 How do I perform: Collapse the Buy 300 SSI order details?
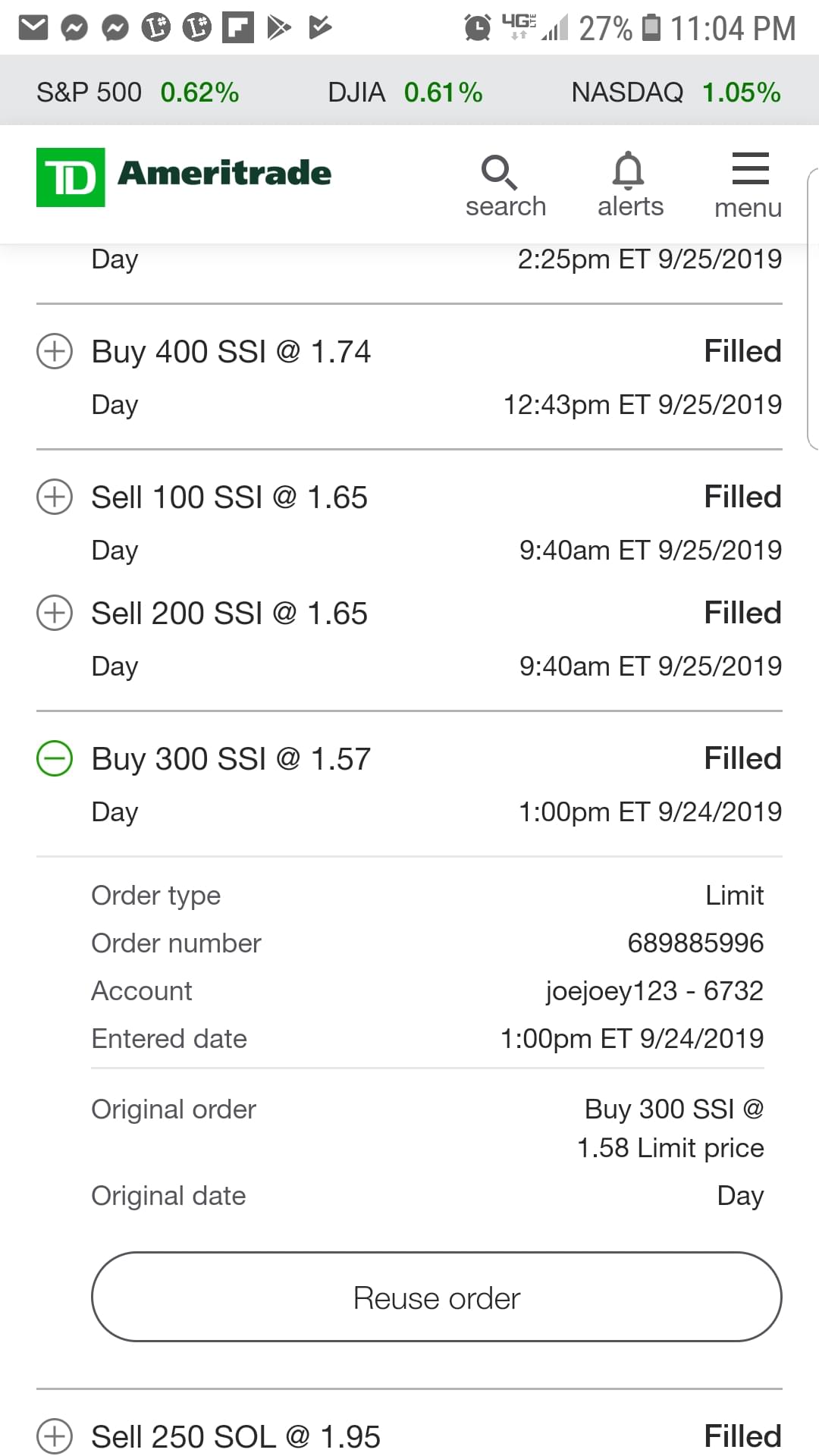(x=55, y=758)
